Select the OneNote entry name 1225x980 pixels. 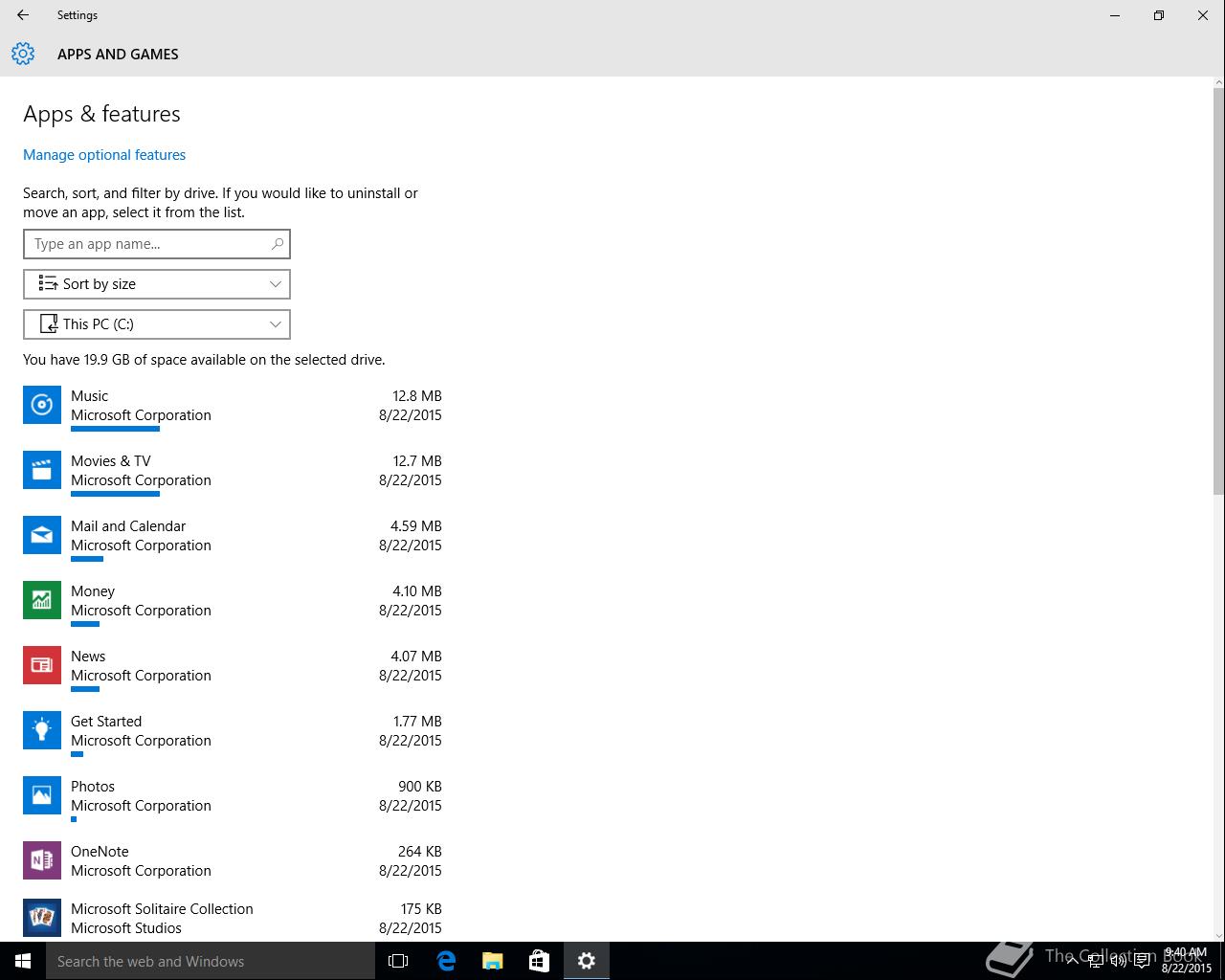coord(100,852)
